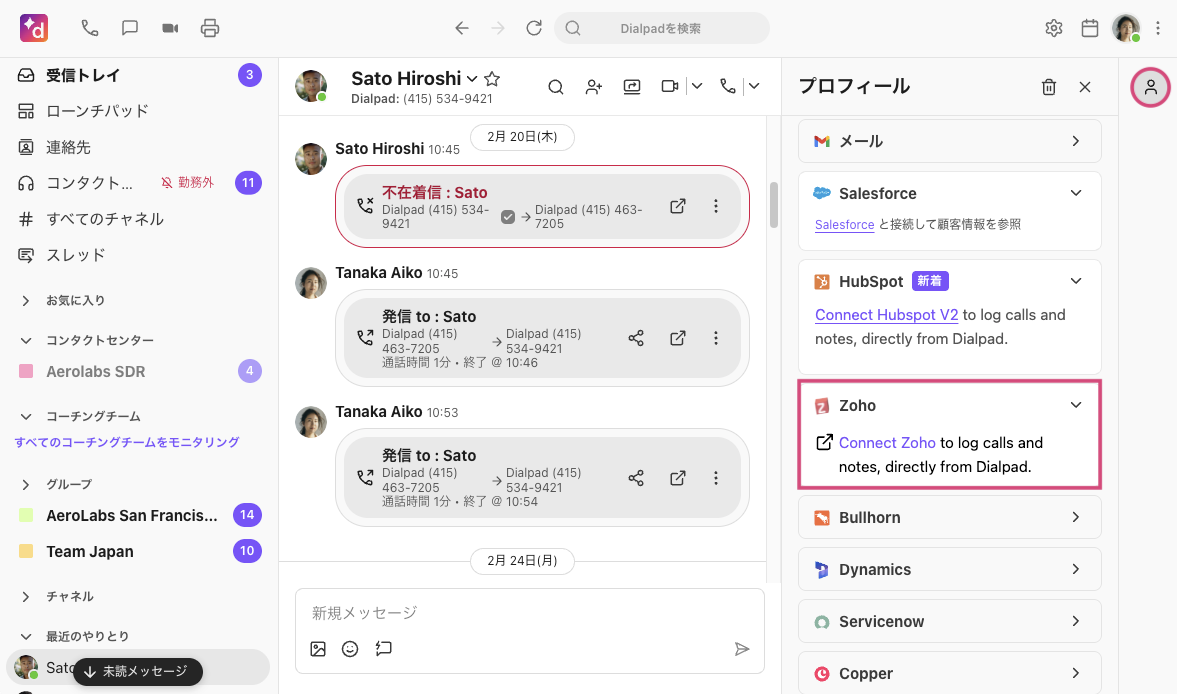Call Sato Hiroshi with the phone icon
This screenshot has height=694, width=1177.
[727, 86]
